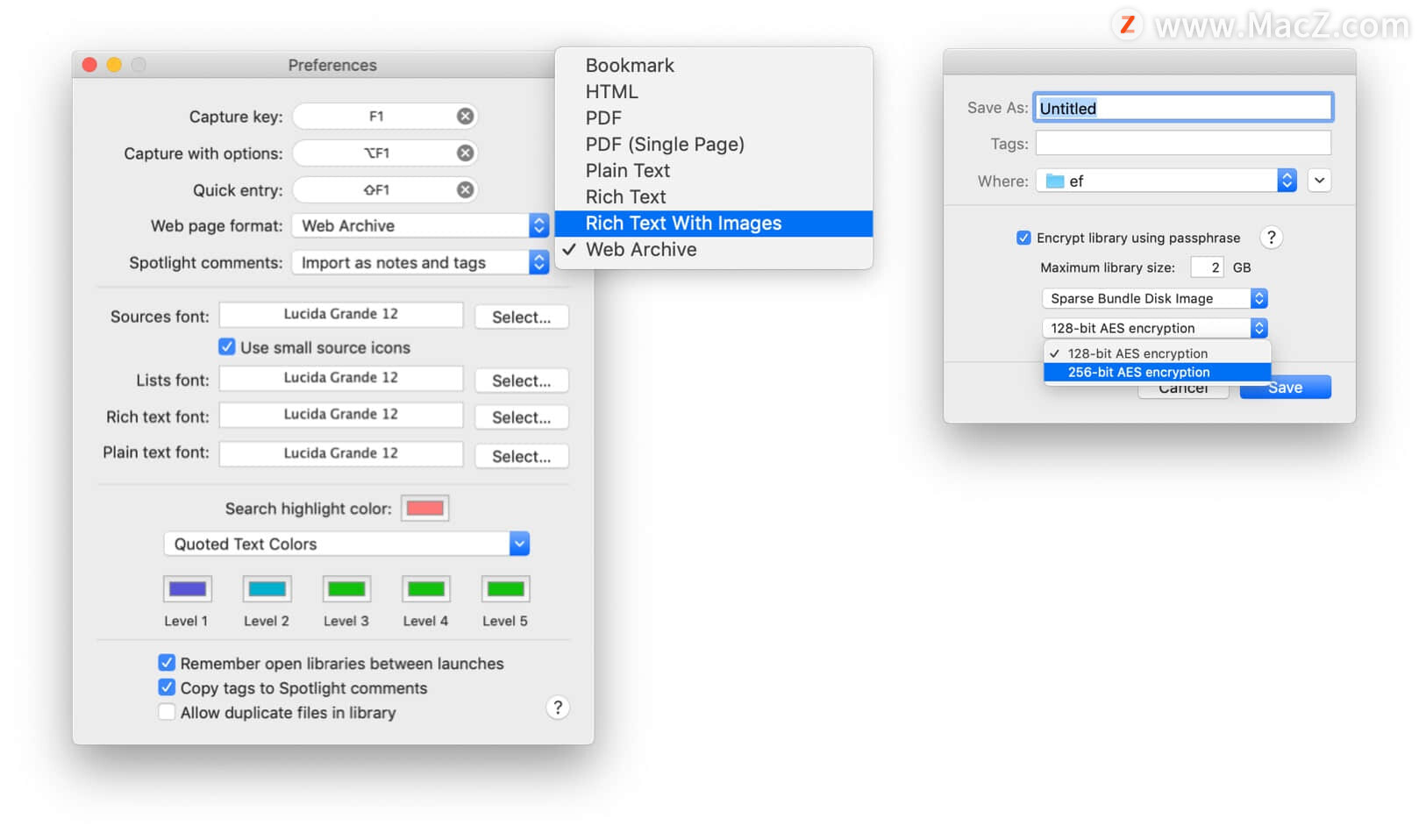Open Level 5 quoted text color swatch
The image size is (1426, 840).
[x=506, y=588]
